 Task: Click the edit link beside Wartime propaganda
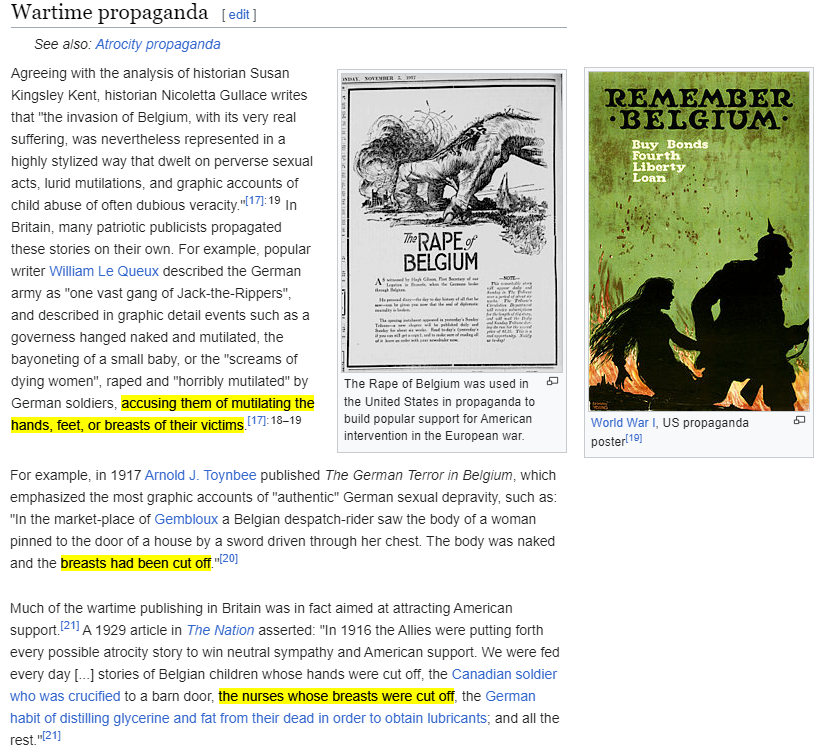(239, 15)
